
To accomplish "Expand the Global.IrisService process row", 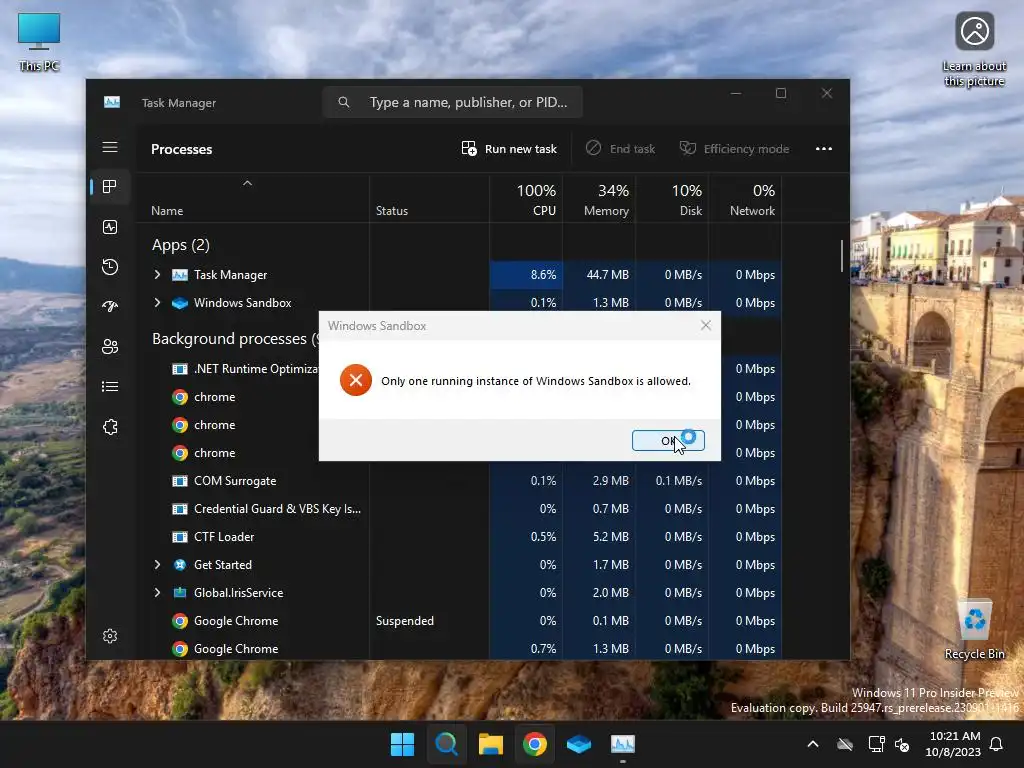I will point(157,593).
